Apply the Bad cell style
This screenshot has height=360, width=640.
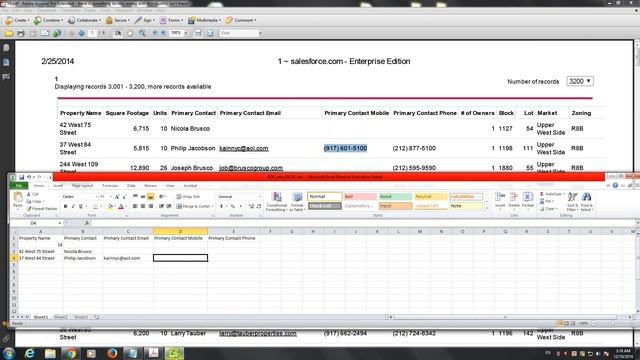(x=360, y=197)
